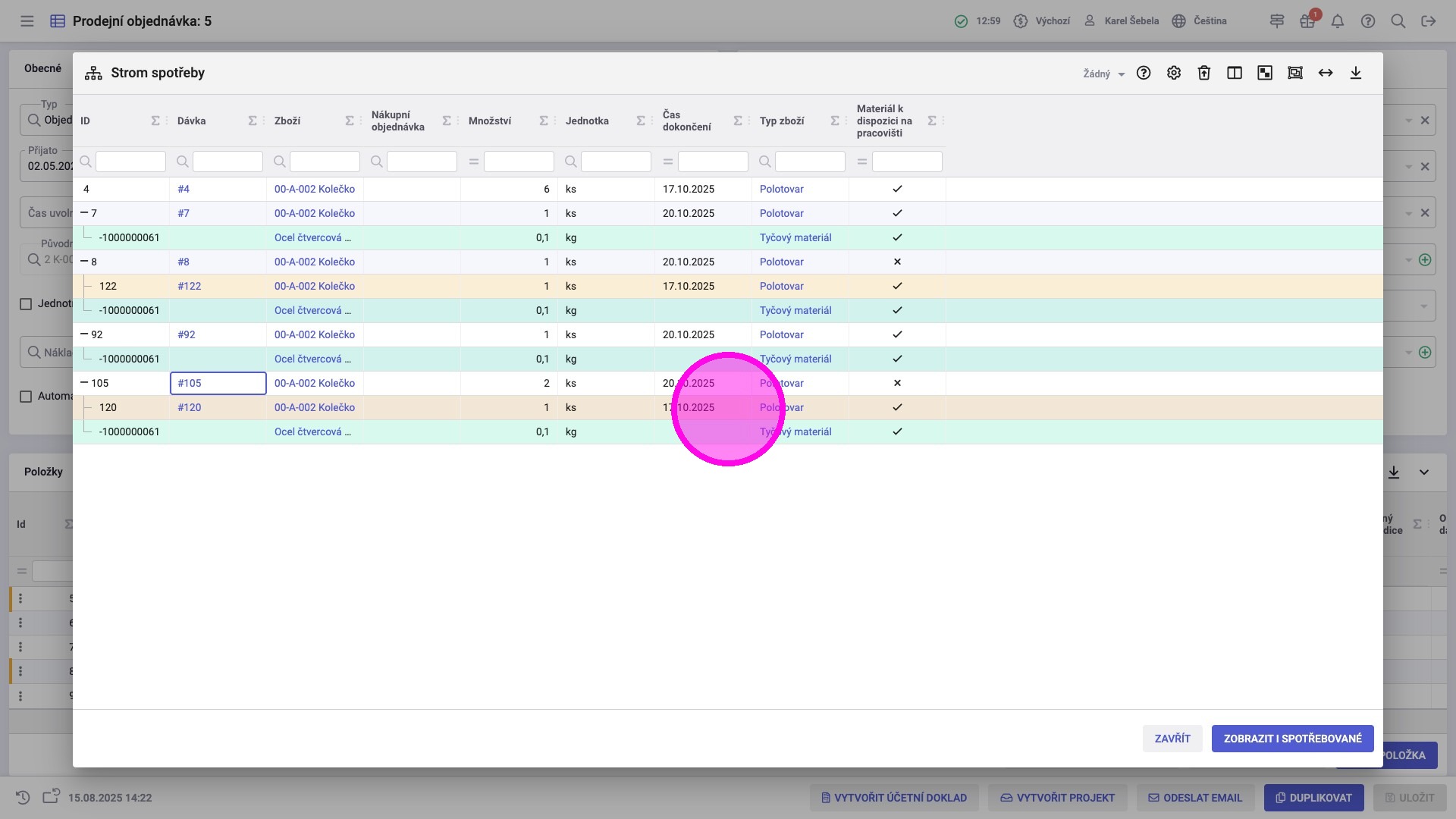Open help question mark icon in dialog header
Image resolution: width=1456 pixels, height=819 pixels.
(x=1144, y=73)
